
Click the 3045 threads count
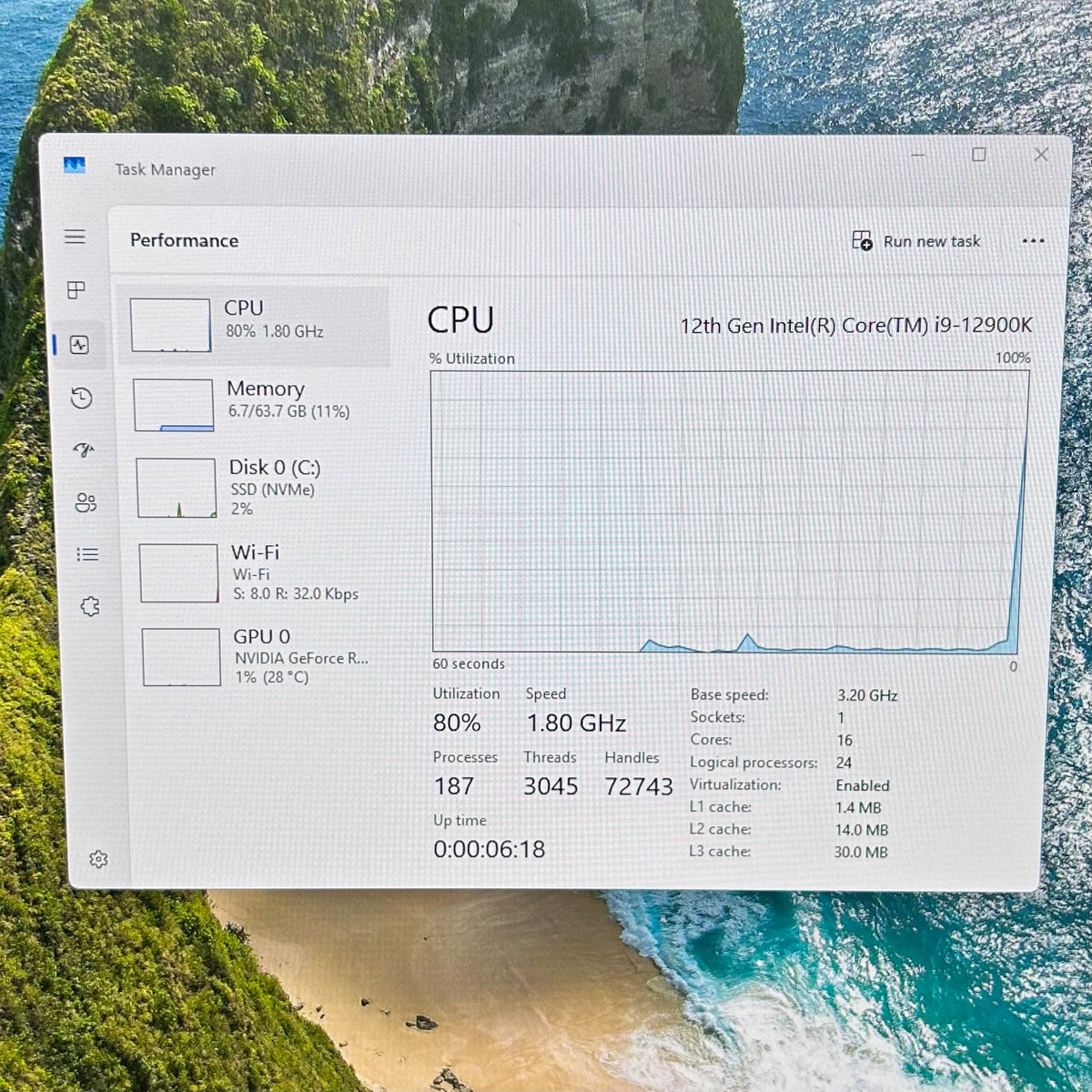(x=551, y=786)
